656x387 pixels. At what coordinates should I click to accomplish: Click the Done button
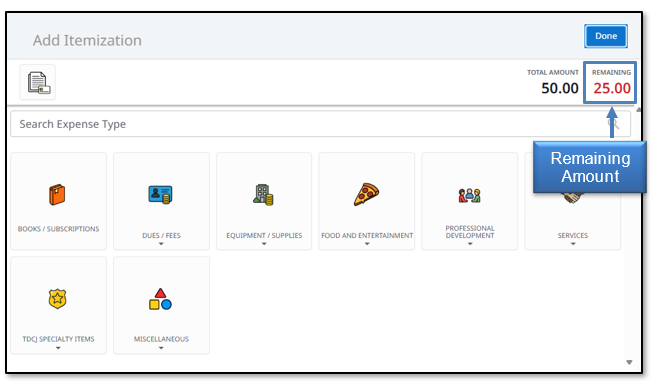click(605, 36)
